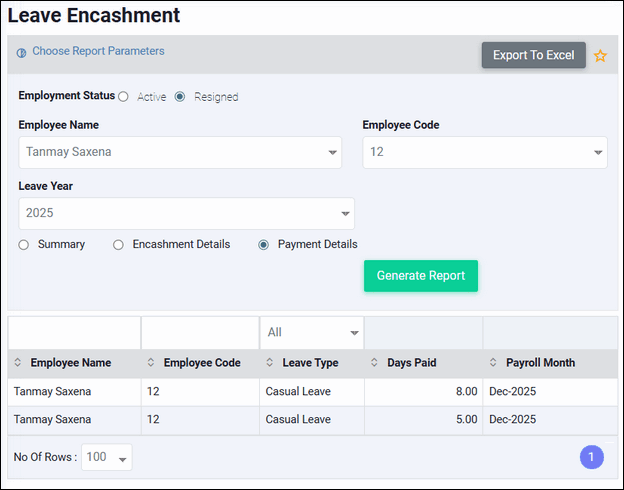
Task: Sort by Employee Code column icon
Action: click(x=151, y=363)
